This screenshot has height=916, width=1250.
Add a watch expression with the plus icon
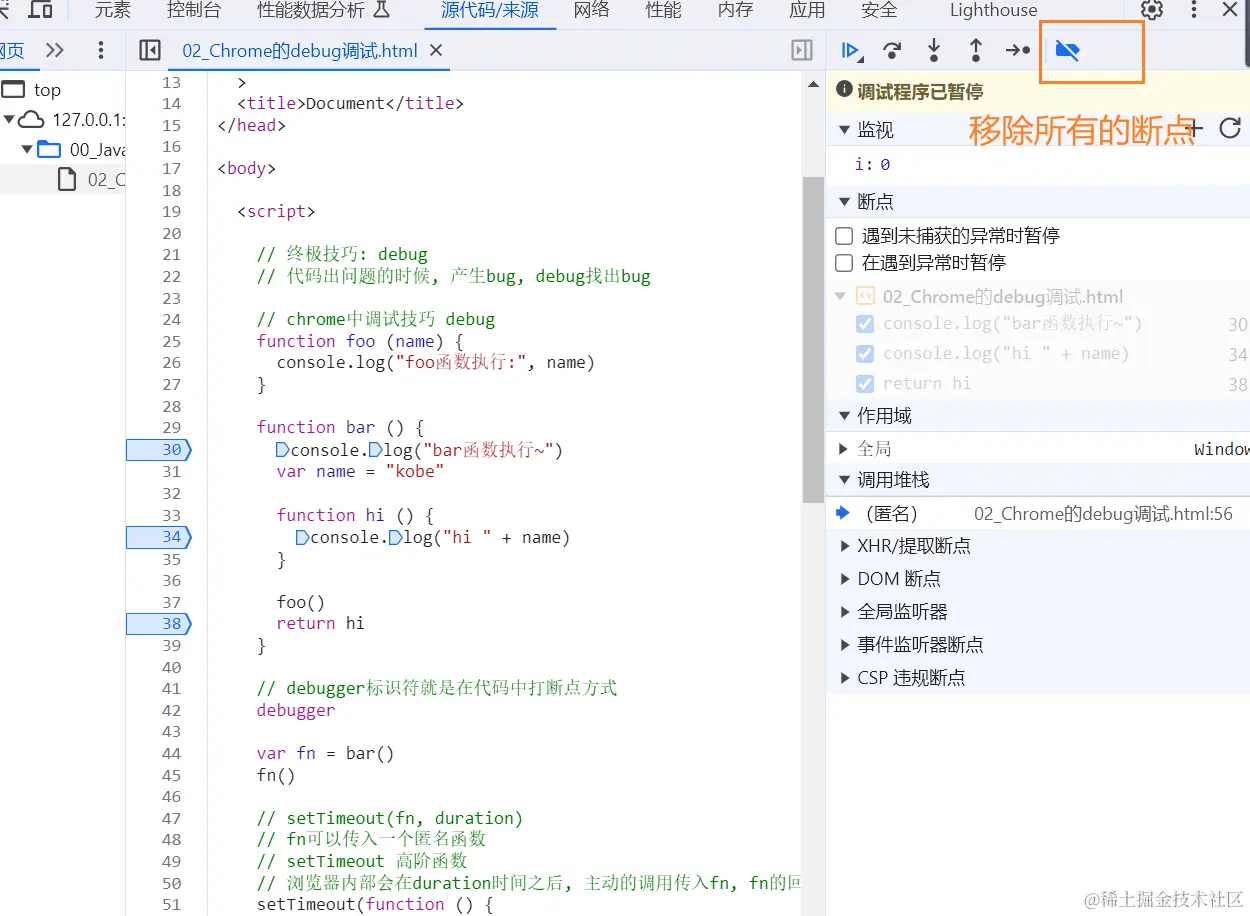(1194, 128)
